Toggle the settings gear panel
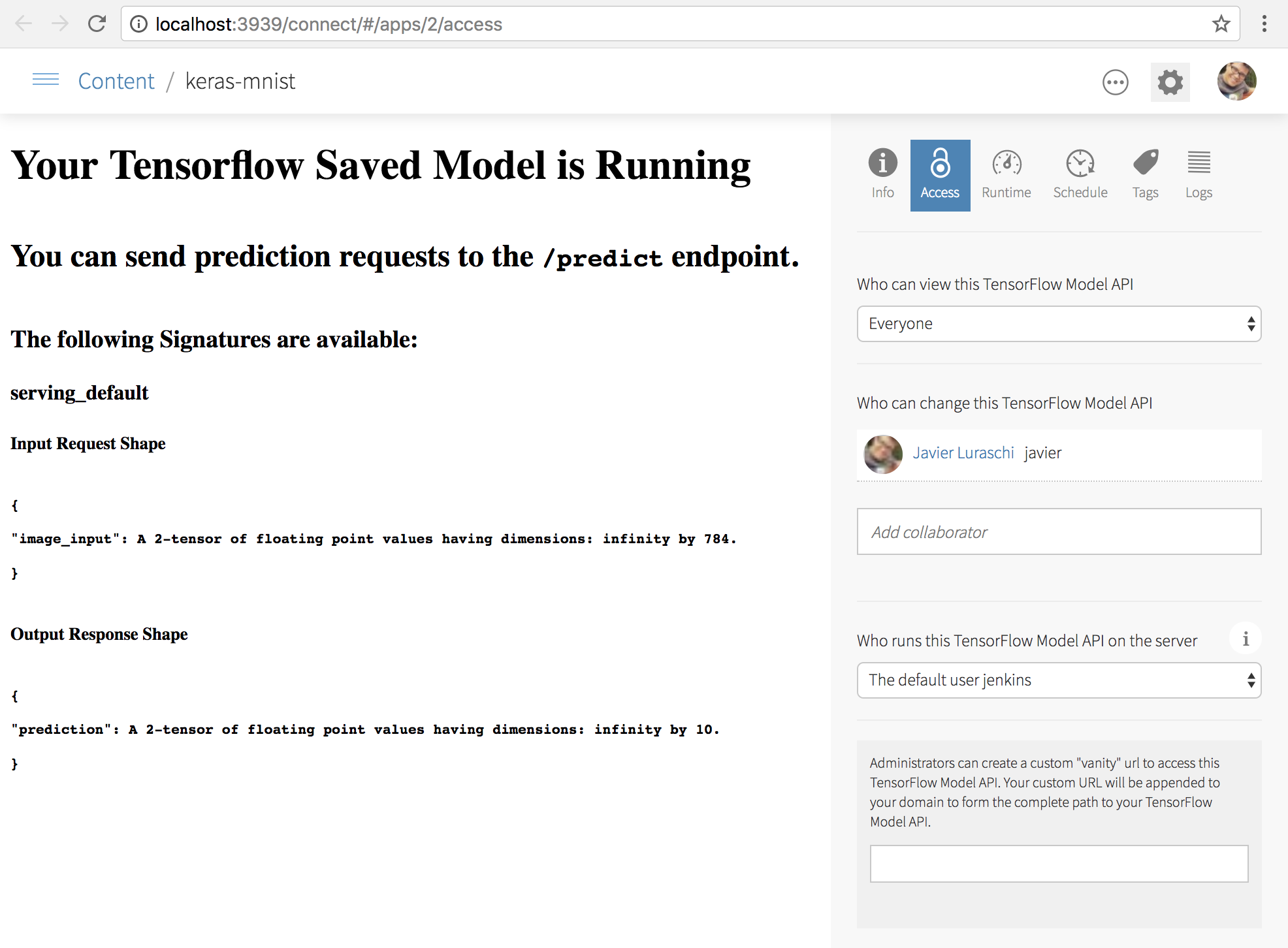Viewport: 1288px width, 948px height. click(1170, 82)
